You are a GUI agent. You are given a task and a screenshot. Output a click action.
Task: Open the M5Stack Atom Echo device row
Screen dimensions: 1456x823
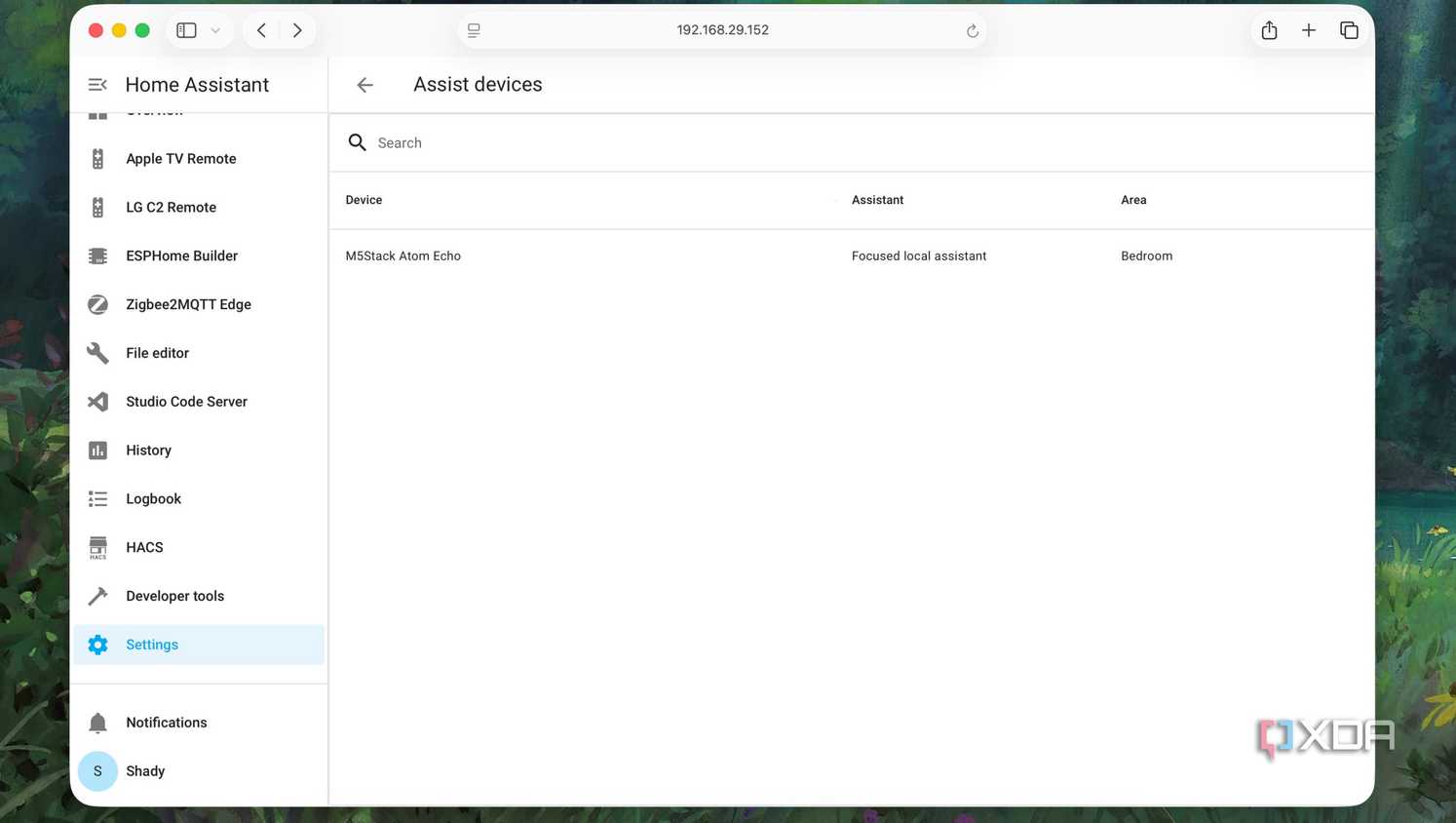coord(852,256)
